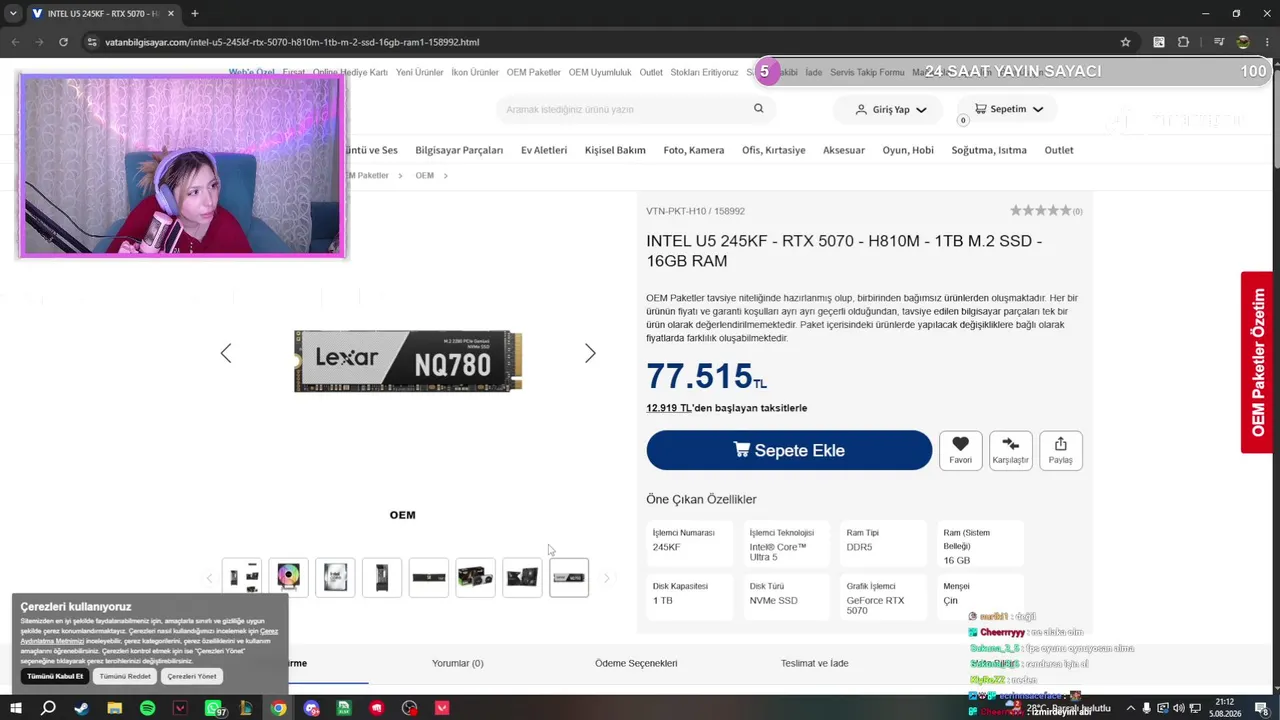Viewport: 1280px width, 720px height.
Task: Switch to the Teslimat ve İade tab
Action: (814, 663)
